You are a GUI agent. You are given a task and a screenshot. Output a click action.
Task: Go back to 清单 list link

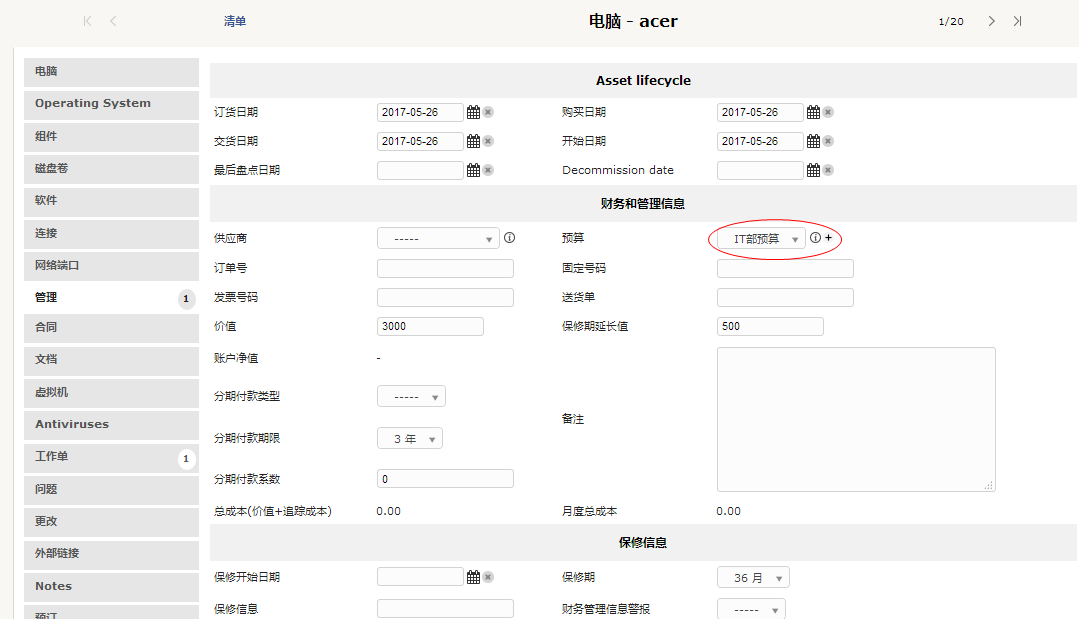tap(235, 21)
